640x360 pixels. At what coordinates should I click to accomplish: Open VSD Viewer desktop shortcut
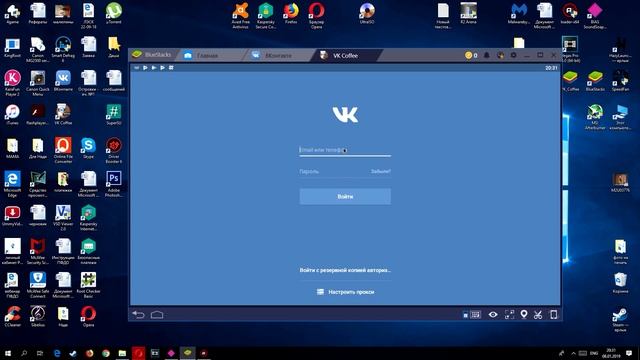63,218
